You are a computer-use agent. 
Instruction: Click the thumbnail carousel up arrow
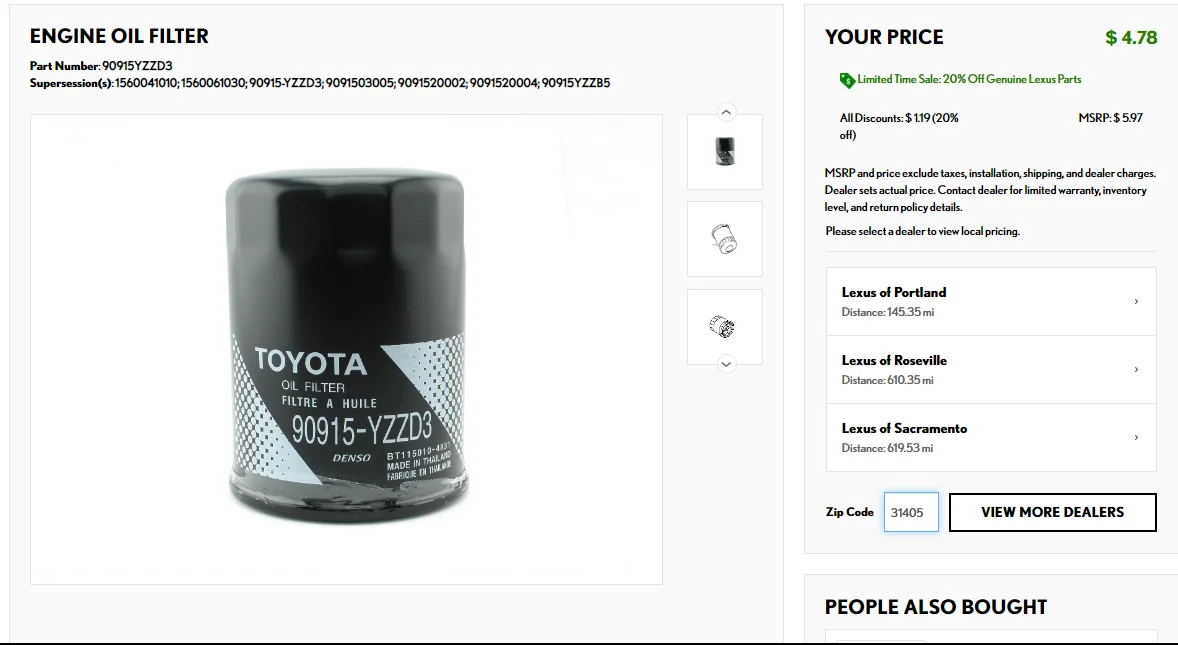[x=726, y=112]
